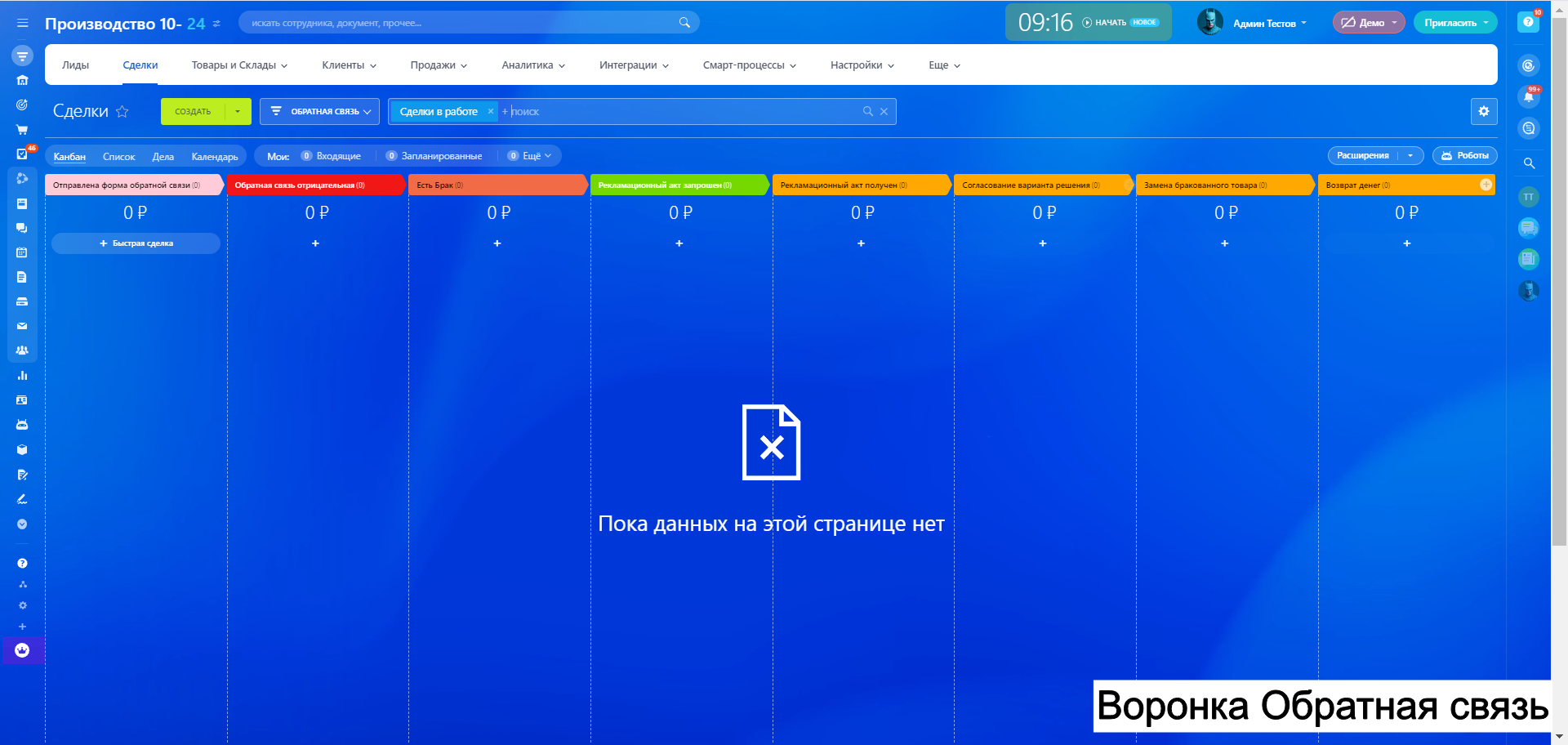Click the magnifier in the top search bar
This screenshot has height=745, width=1568.
[x=684, y=23]
